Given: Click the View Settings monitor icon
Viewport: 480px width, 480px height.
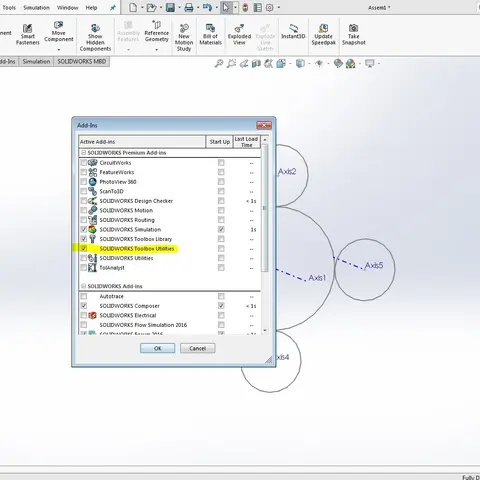Looking at the screenshot, I should pyautogui.click(x=369, y=63).
